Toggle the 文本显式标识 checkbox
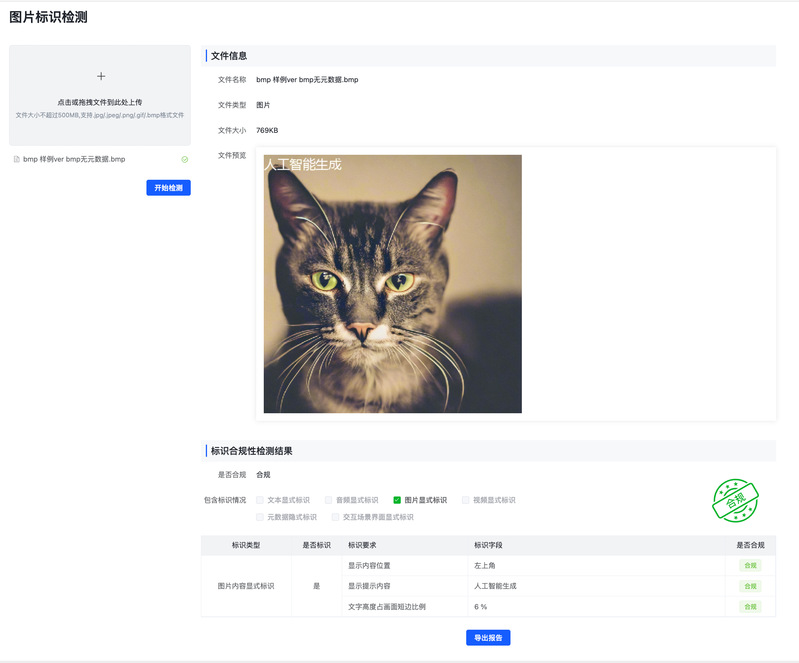Screen dimensions: 799x663 (x=260, y=500)
